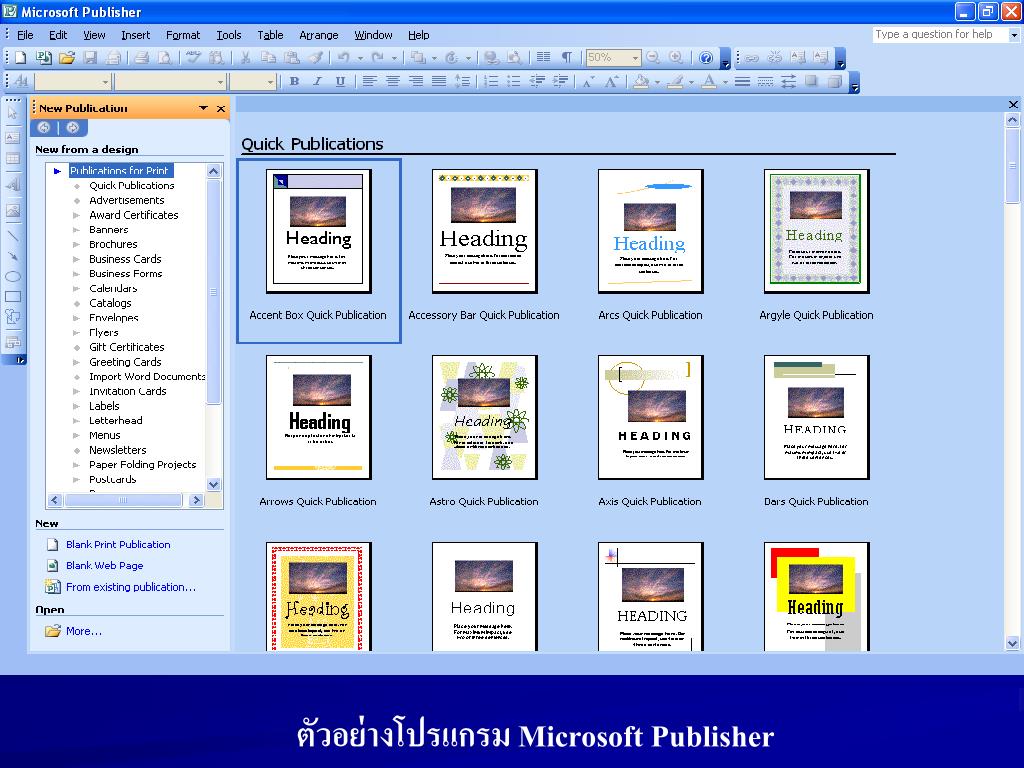Screen dimensions: 1024x768
Task: Click the task pane Back arrow button
Action: 44,127
